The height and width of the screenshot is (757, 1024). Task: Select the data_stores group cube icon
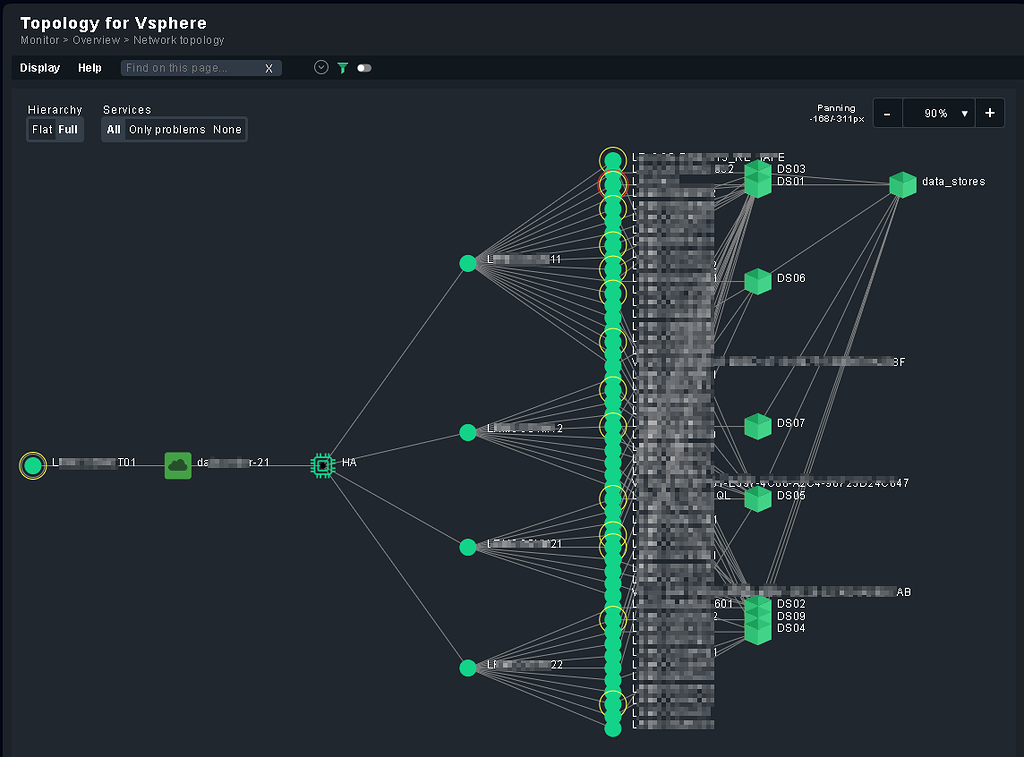click(902, 184)
